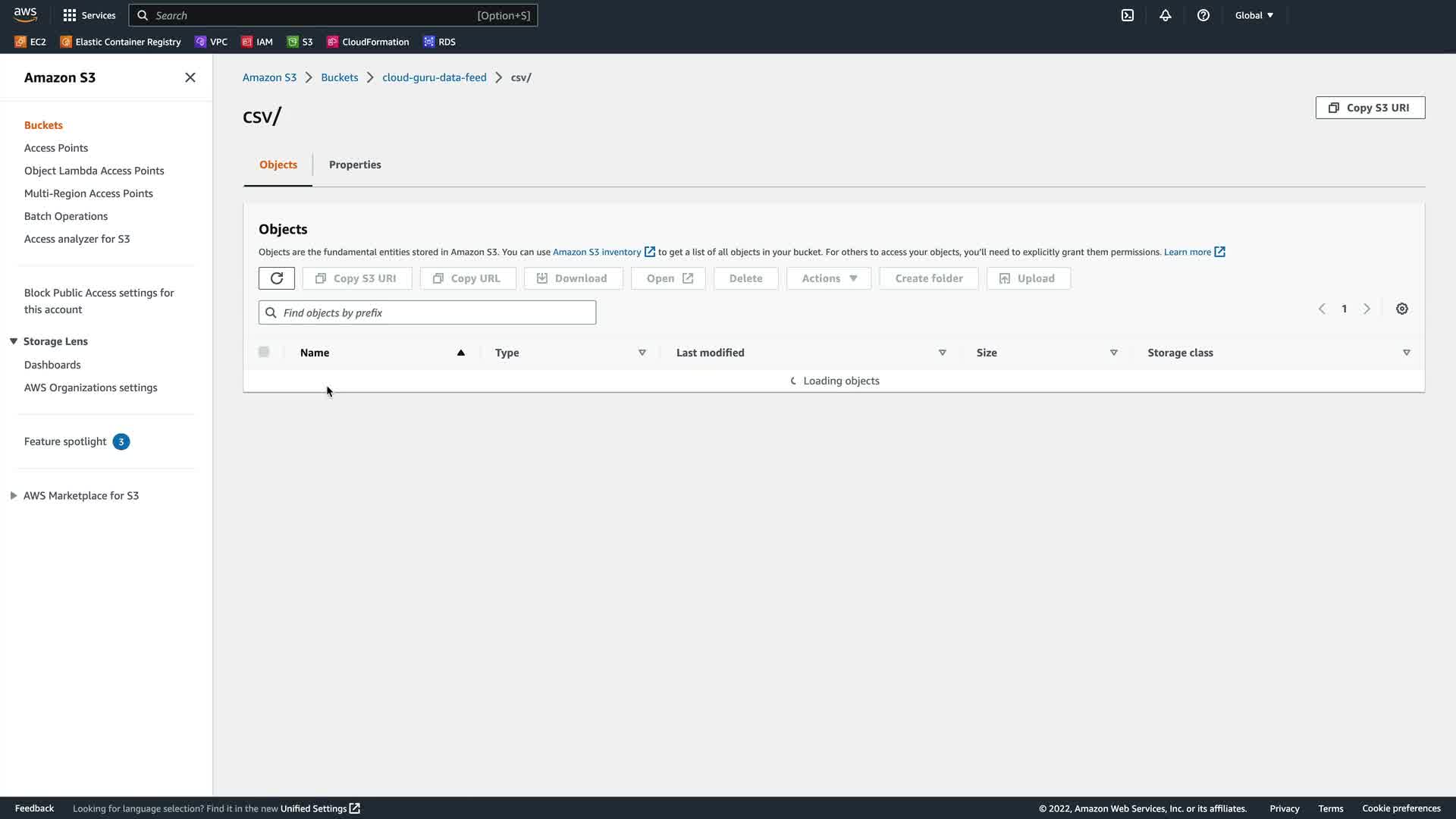Select Access Points in the sidebar

click(56, 148)
